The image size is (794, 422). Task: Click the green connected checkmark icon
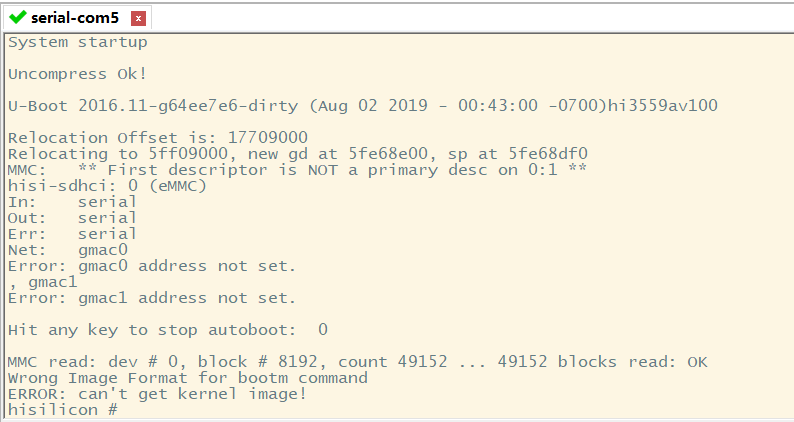pyautogui.click(x=18, y=17)
